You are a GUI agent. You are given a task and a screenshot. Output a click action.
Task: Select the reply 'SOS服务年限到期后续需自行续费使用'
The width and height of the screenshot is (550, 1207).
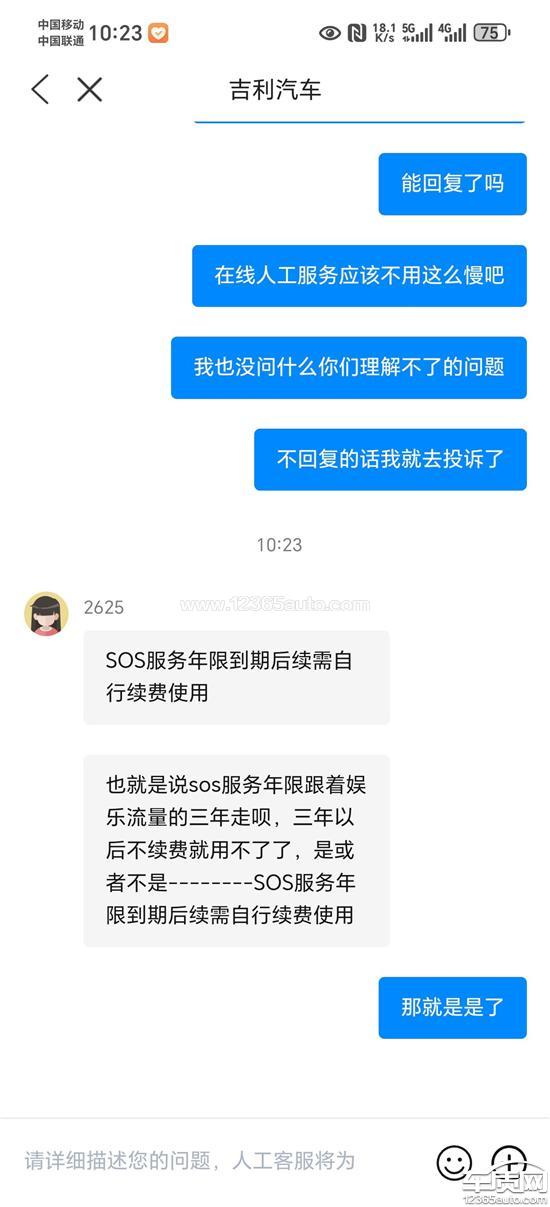click(x=236, y=677)
